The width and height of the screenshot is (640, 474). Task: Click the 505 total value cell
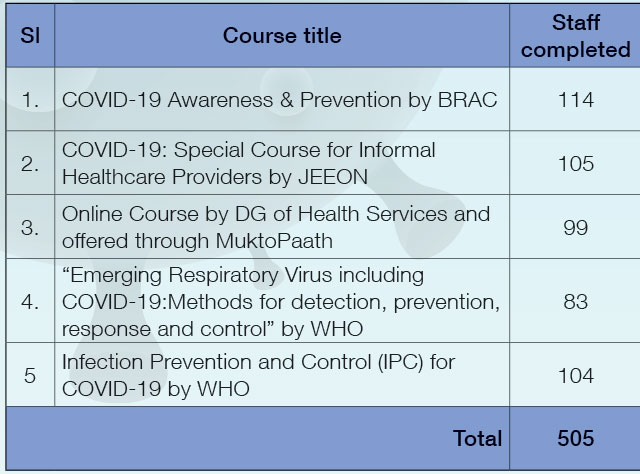pyautogui.click(x=575, y=438)
